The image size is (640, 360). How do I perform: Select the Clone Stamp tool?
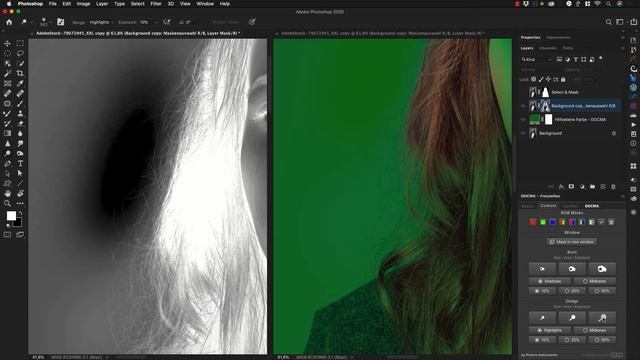(20, 113)
